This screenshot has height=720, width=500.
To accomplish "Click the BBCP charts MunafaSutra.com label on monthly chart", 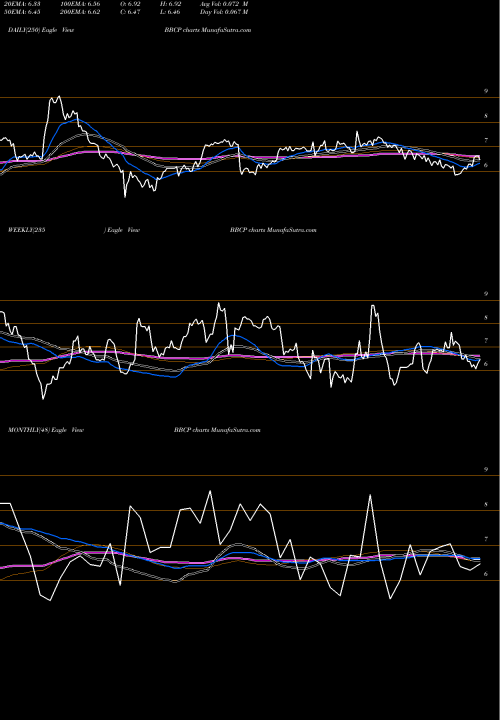I will (217, 430).
